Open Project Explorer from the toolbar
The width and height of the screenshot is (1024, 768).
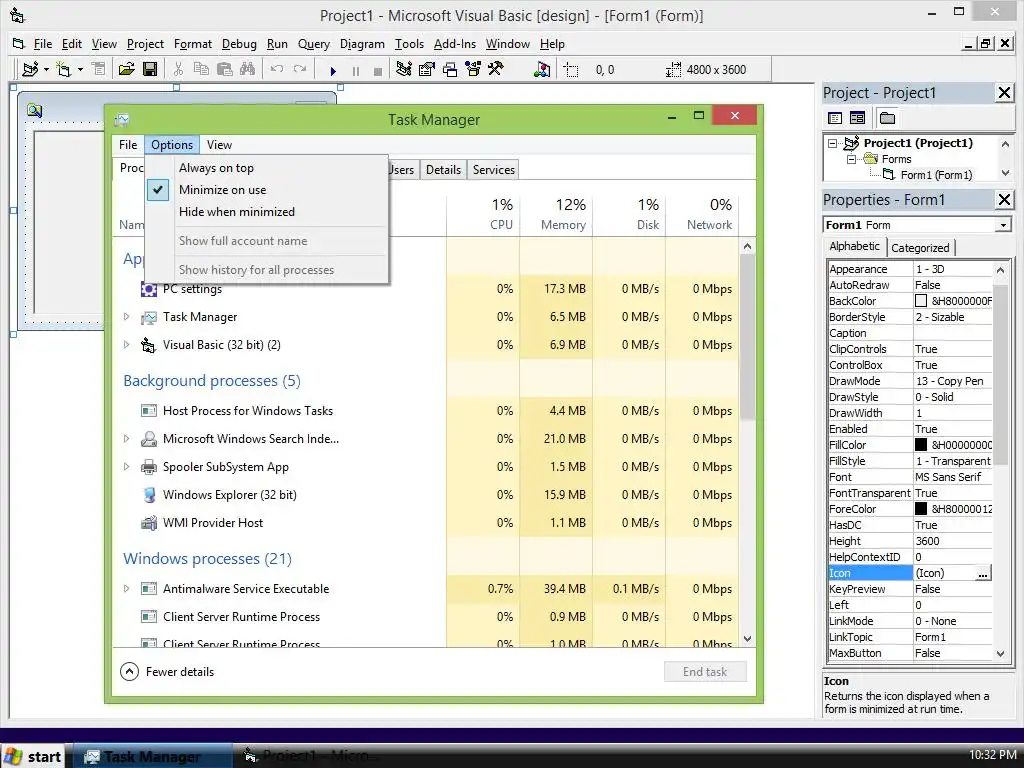point(404,69)
